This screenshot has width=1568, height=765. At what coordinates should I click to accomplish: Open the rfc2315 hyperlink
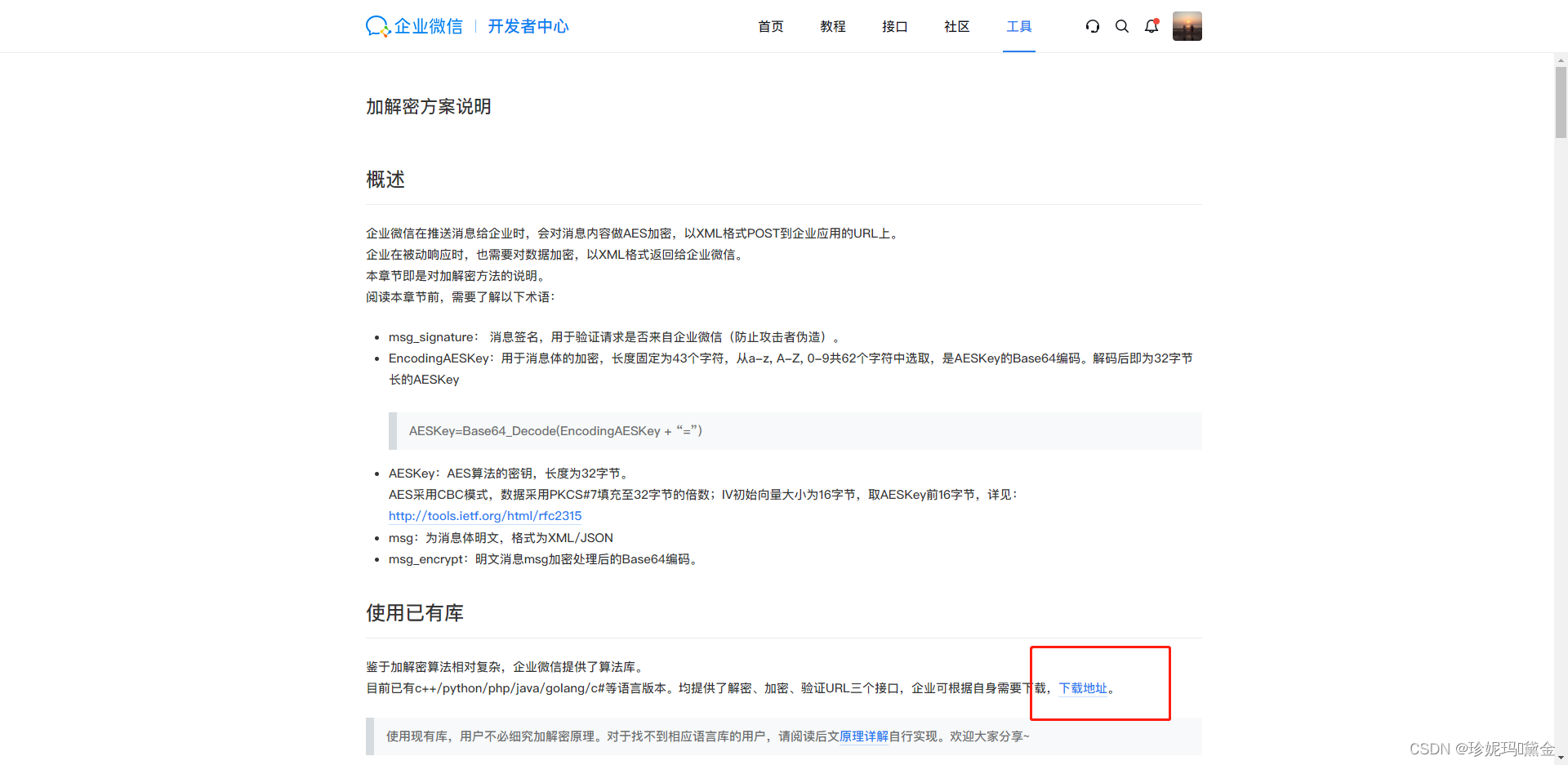click(485, 515)
